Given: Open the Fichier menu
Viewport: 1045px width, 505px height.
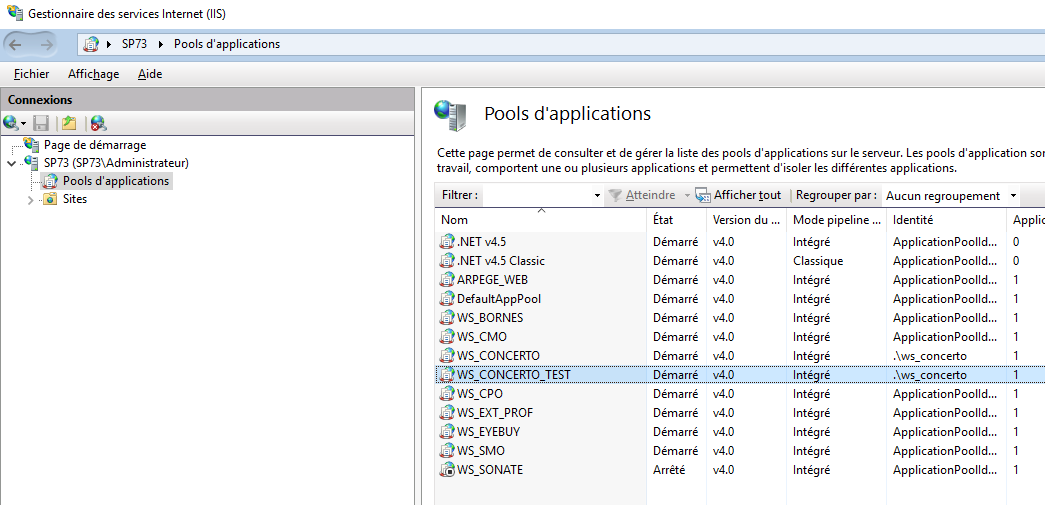Looking at the screenshot, I should click(x=31, y=74).
